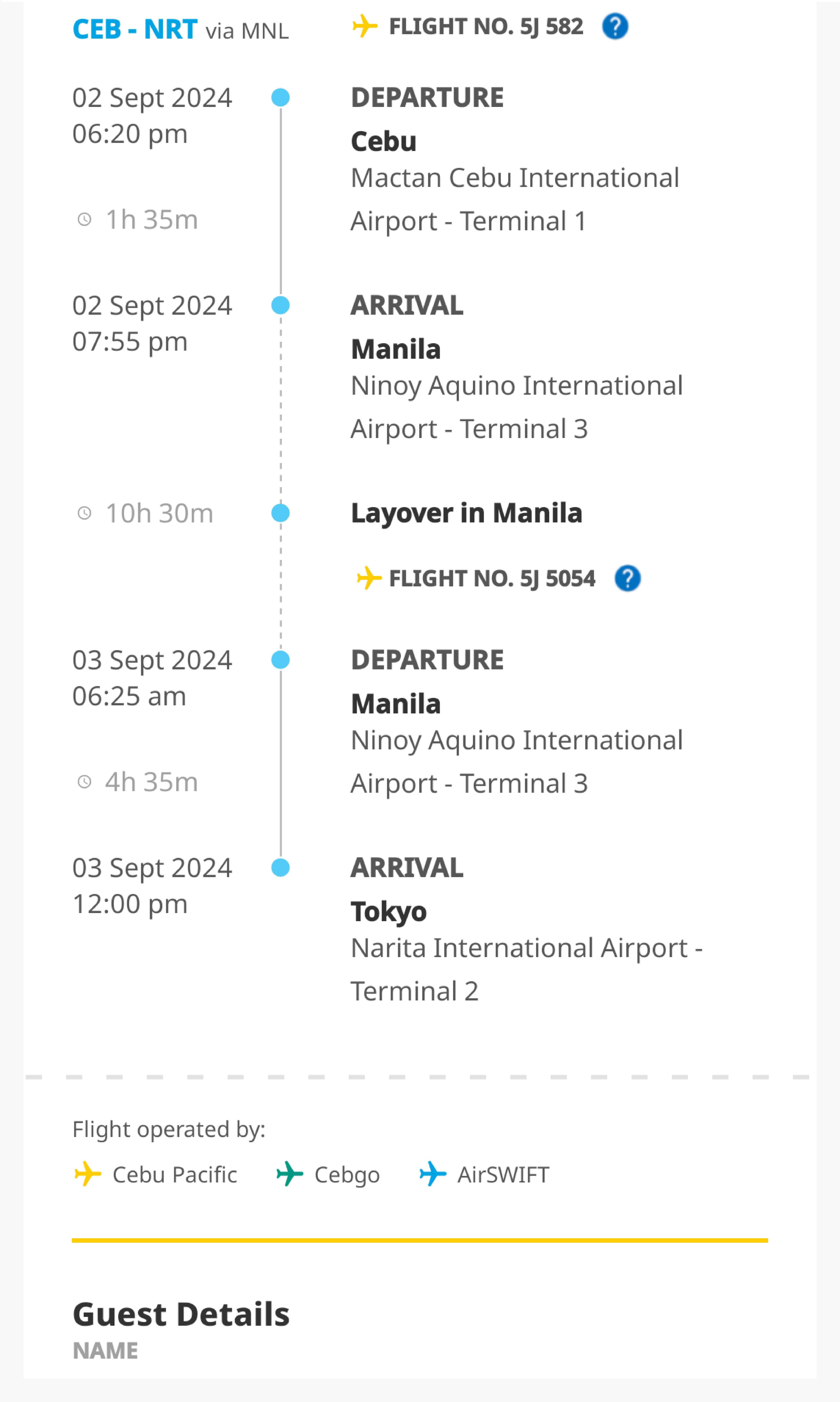840x1402 pixels.
Task: Click the yellow Cebu Pacific plane icon
Action: [x=88, y=1175]
